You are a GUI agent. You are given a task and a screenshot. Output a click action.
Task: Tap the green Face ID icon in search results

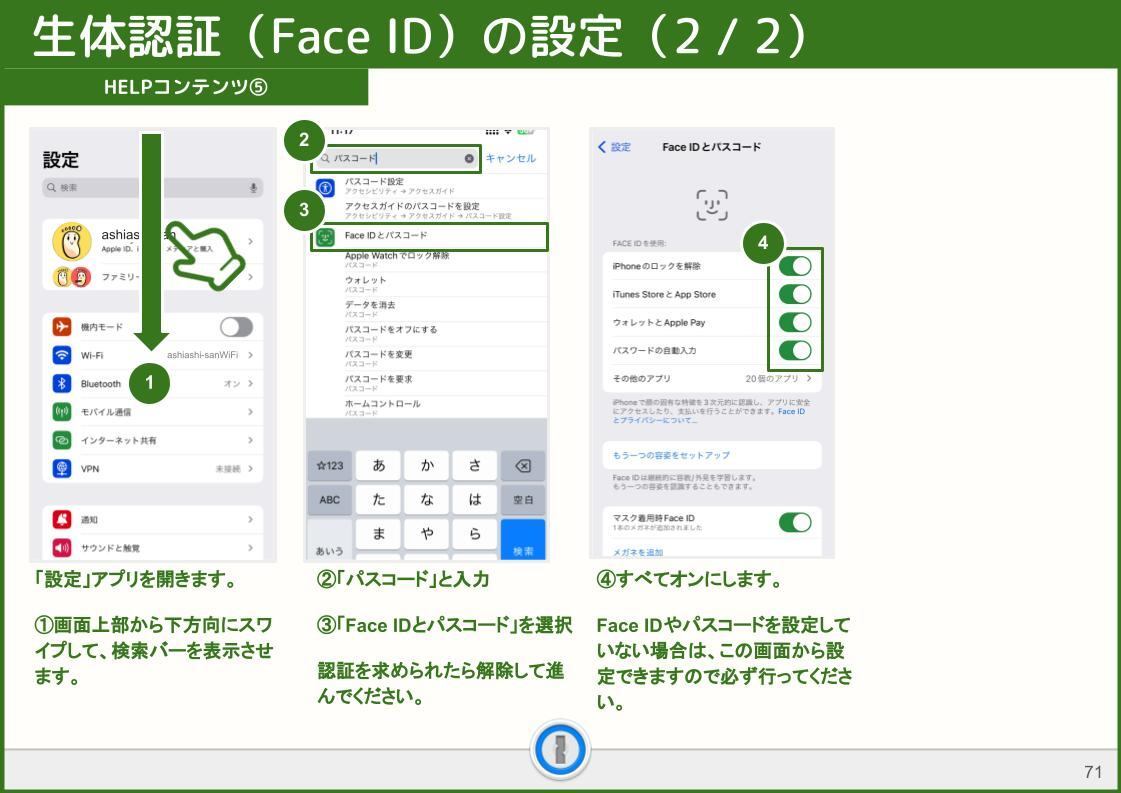[325, 237]
